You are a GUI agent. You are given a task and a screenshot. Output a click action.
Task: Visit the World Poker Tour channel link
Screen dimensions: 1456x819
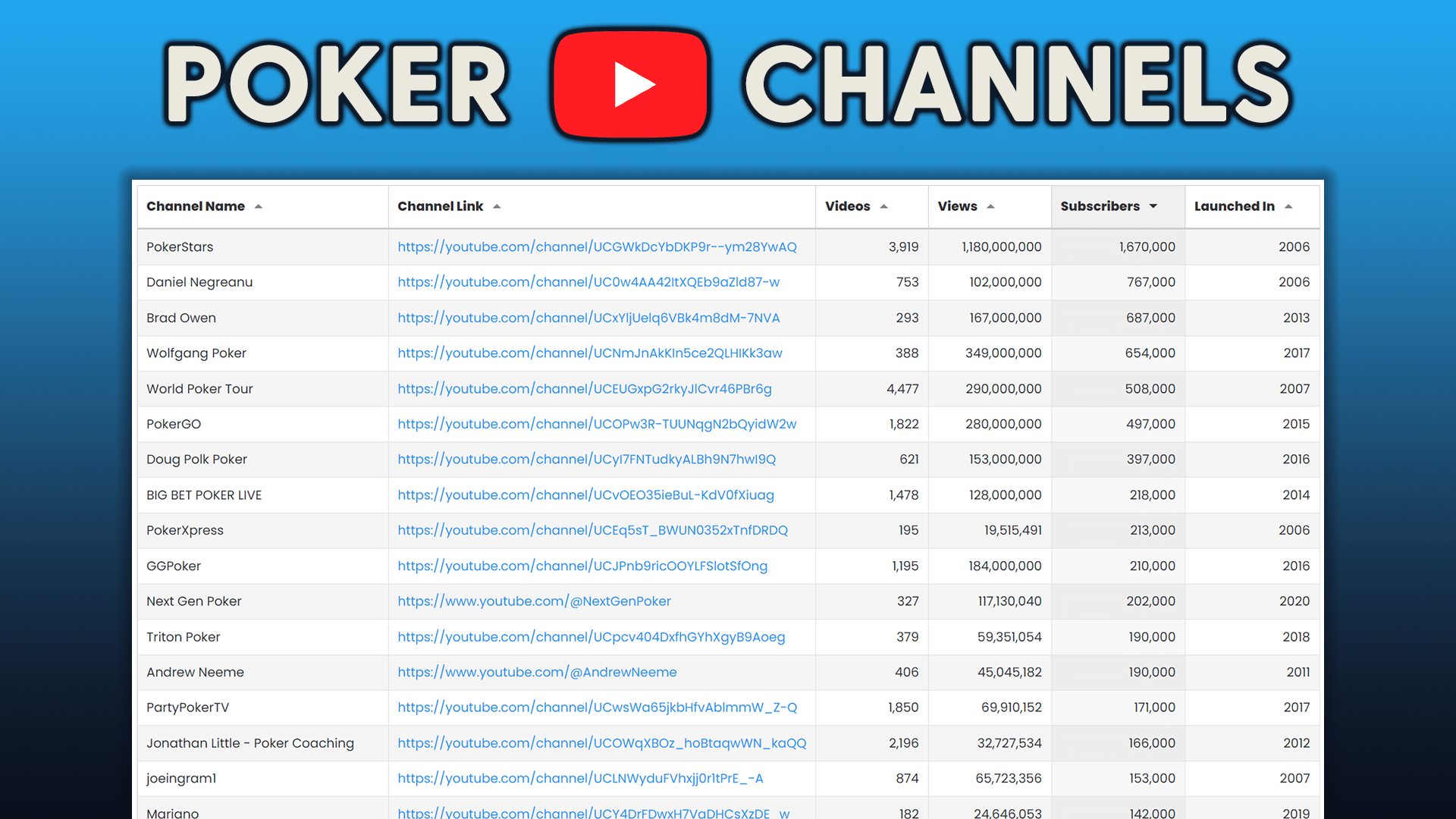point(584,388)
